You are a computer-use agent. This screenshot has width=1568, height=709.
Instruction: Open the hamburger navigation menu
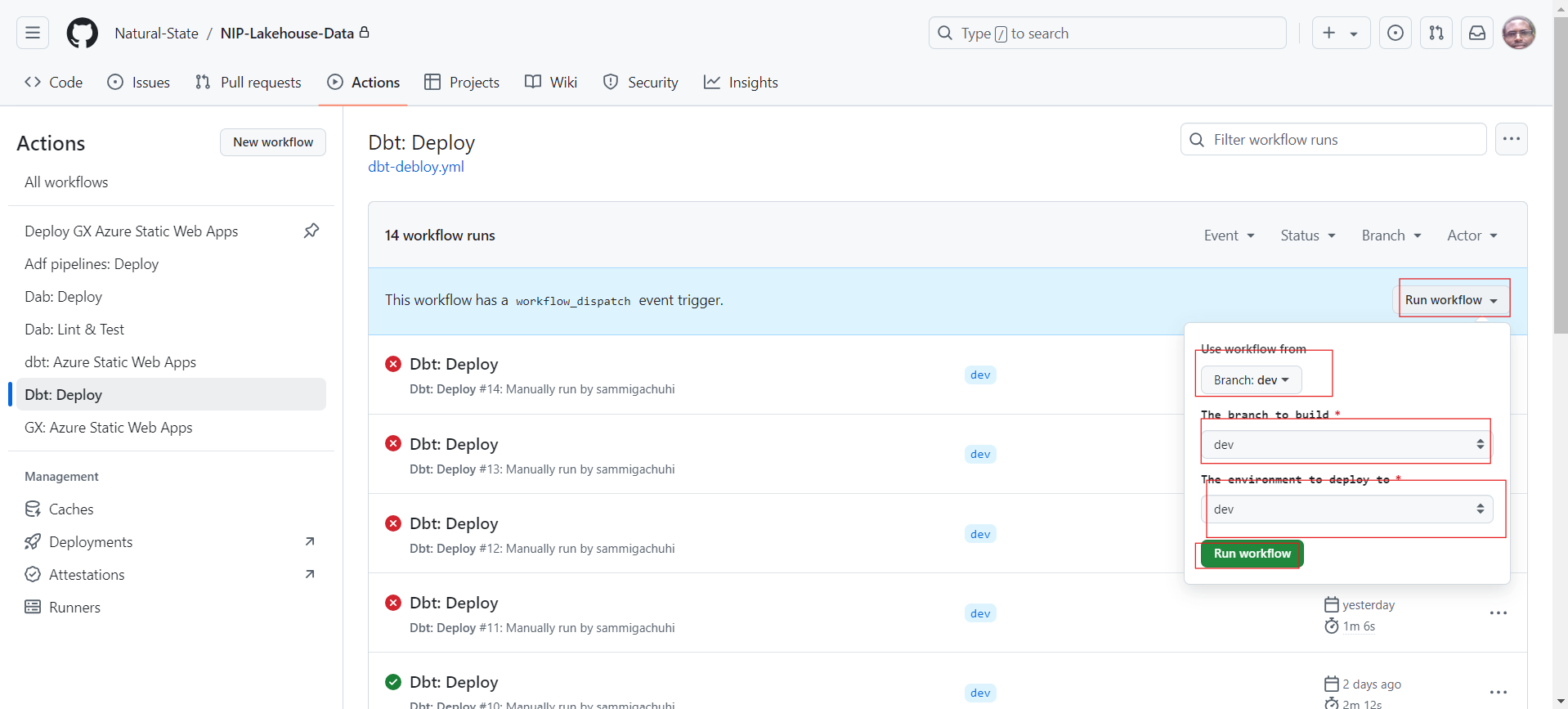[33, 33]
